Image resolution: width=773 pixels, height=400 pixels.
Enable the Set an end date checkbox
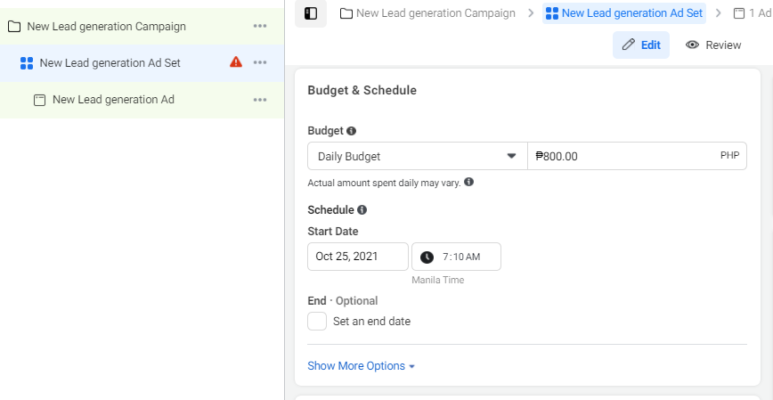click(x=317, y=321)
